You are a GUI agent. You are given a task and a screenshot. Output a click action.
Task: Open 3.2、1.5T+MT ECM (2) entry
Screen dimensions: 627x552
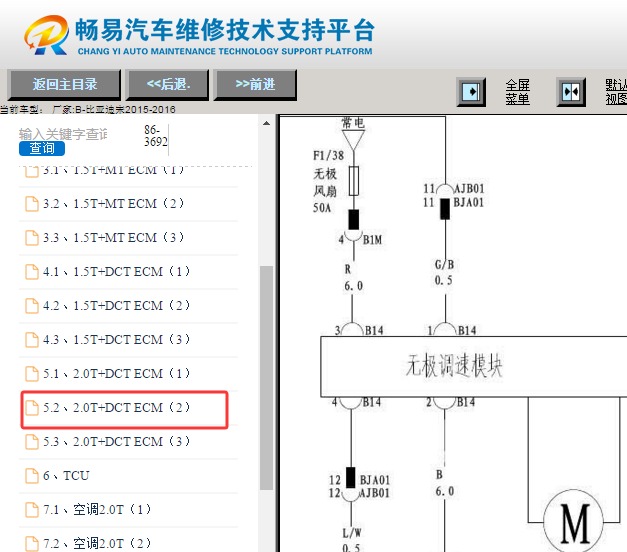[x=129, y=204]
